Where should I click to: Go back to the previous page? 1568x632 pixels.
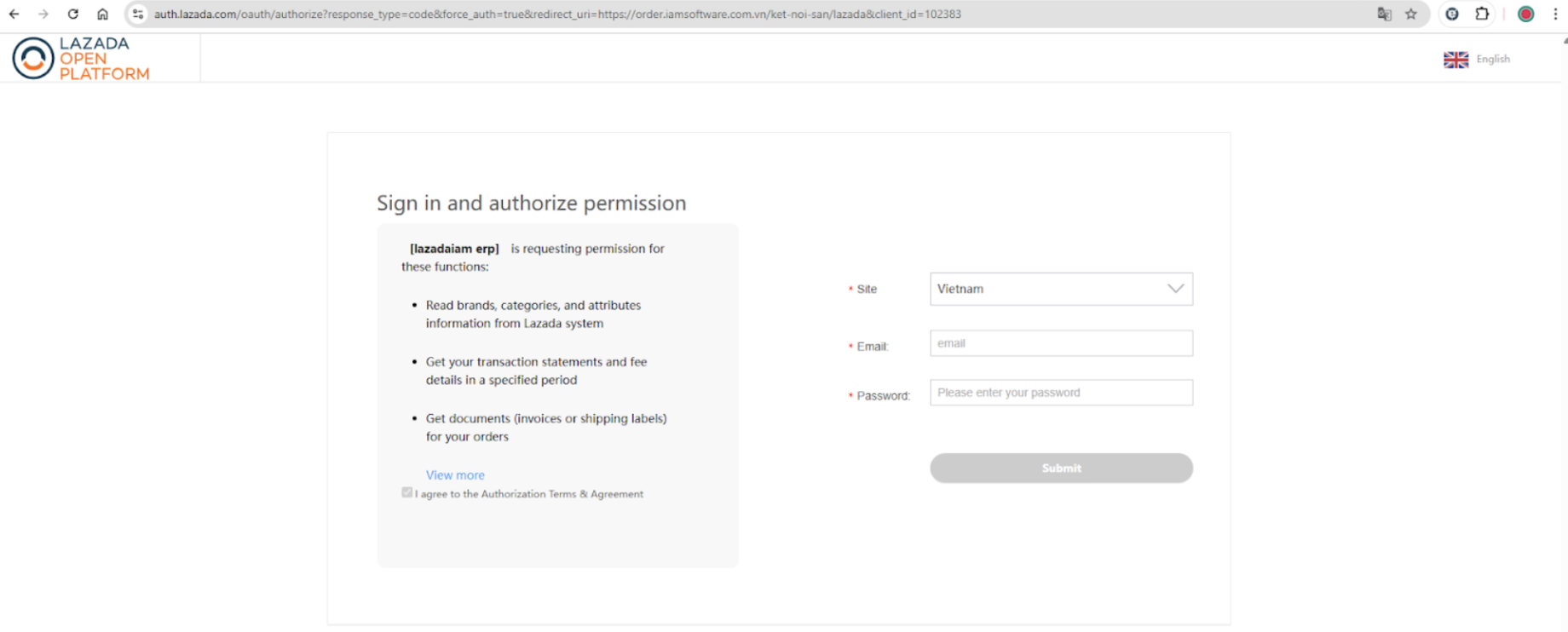(14, 14)
